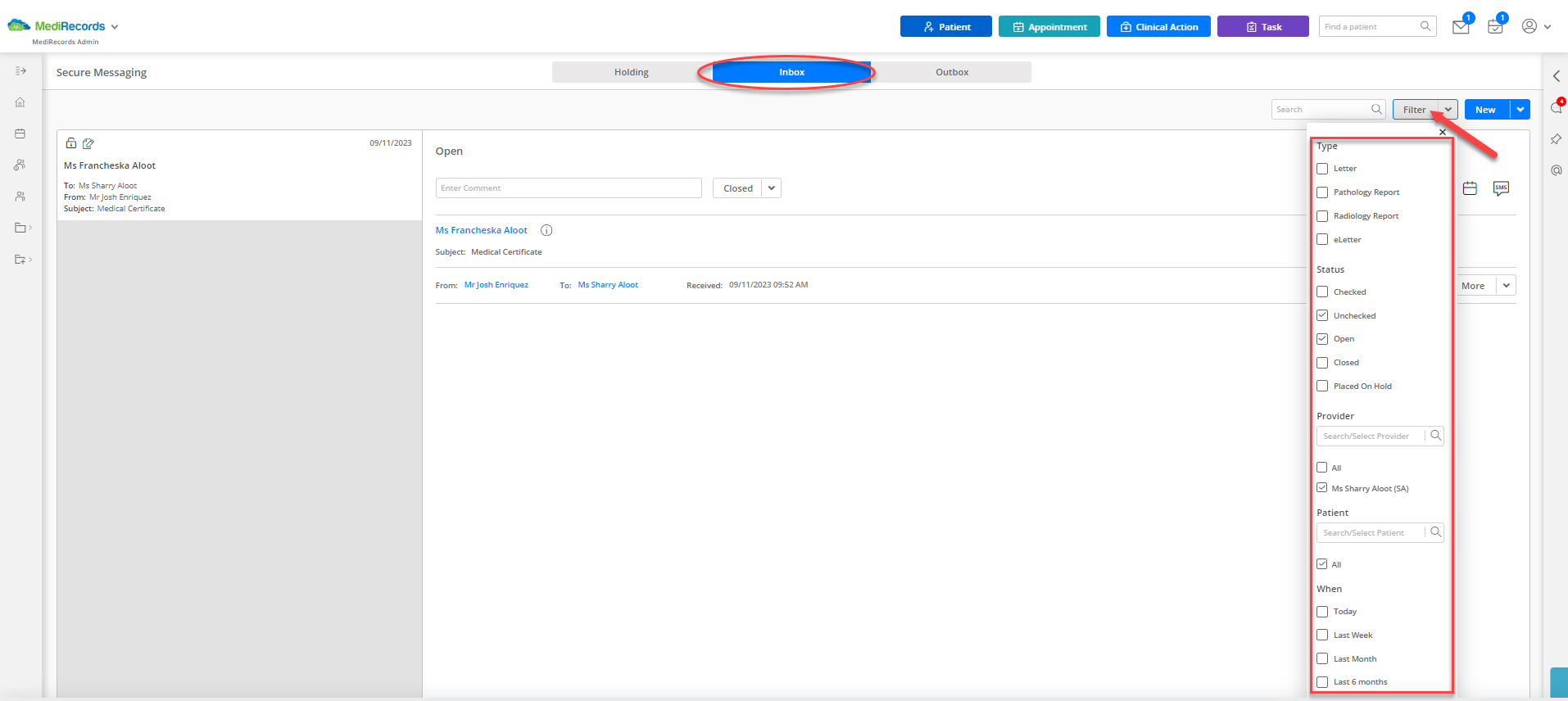Uncheck Ms Sharry Aloot (SA) provider
This screenshot has height=701, width=1568.
pyautogui.click(x=1321, y=488)
